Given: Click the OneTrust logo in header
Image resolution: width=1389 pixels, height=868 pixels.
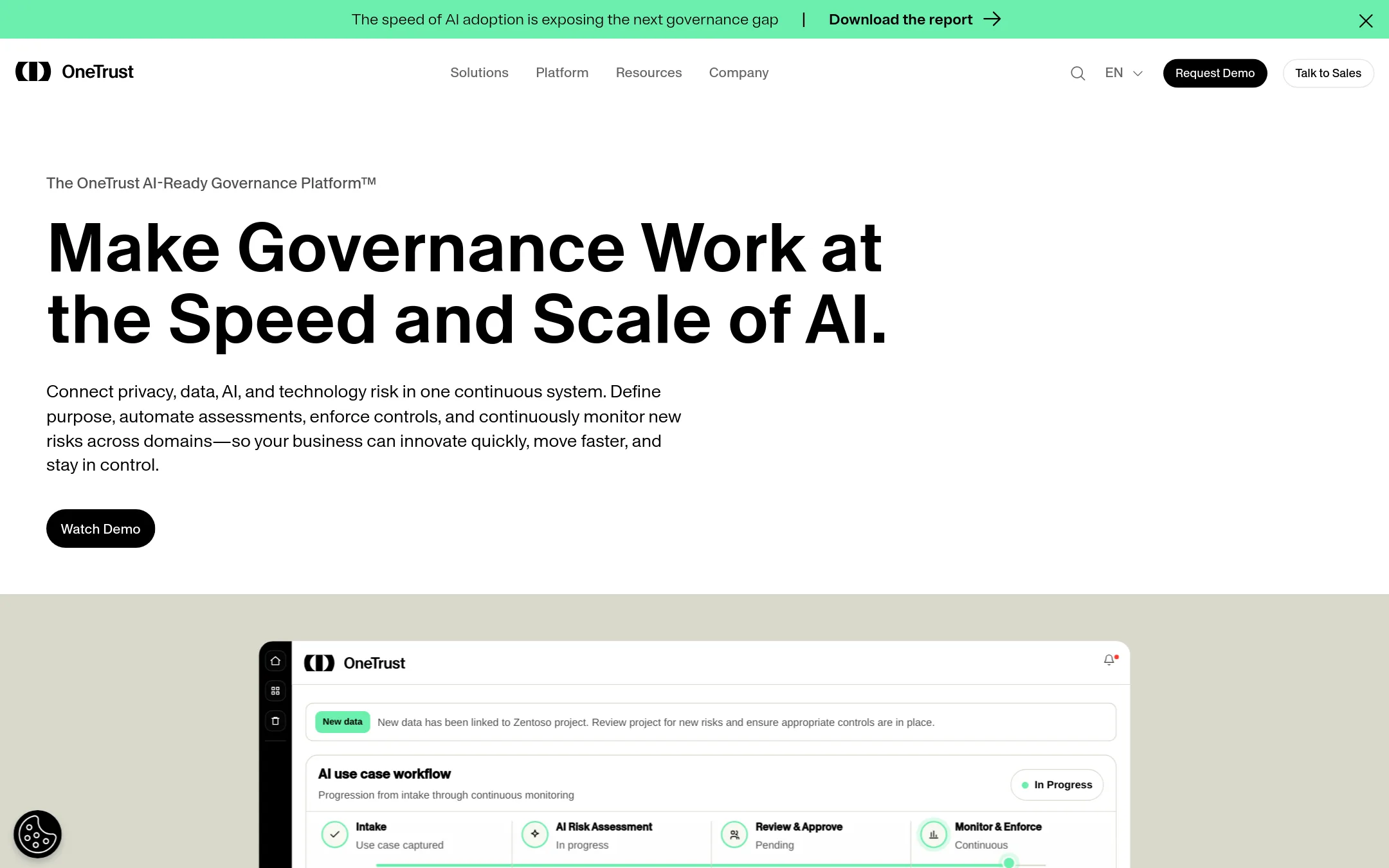Looking at the screenshot, I should point(75,72).
